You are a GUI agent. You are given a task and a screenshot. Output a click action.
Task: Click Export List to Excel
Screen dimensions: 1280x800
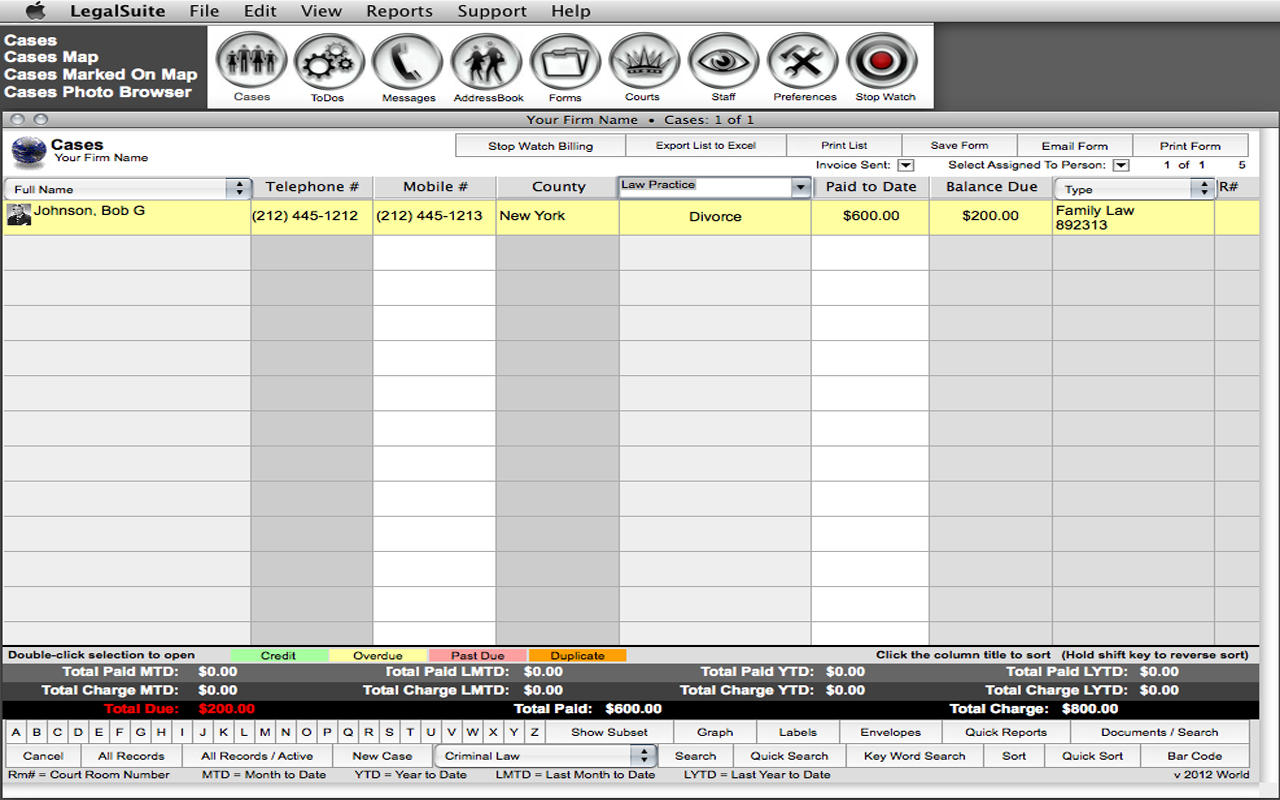point(706,146)
